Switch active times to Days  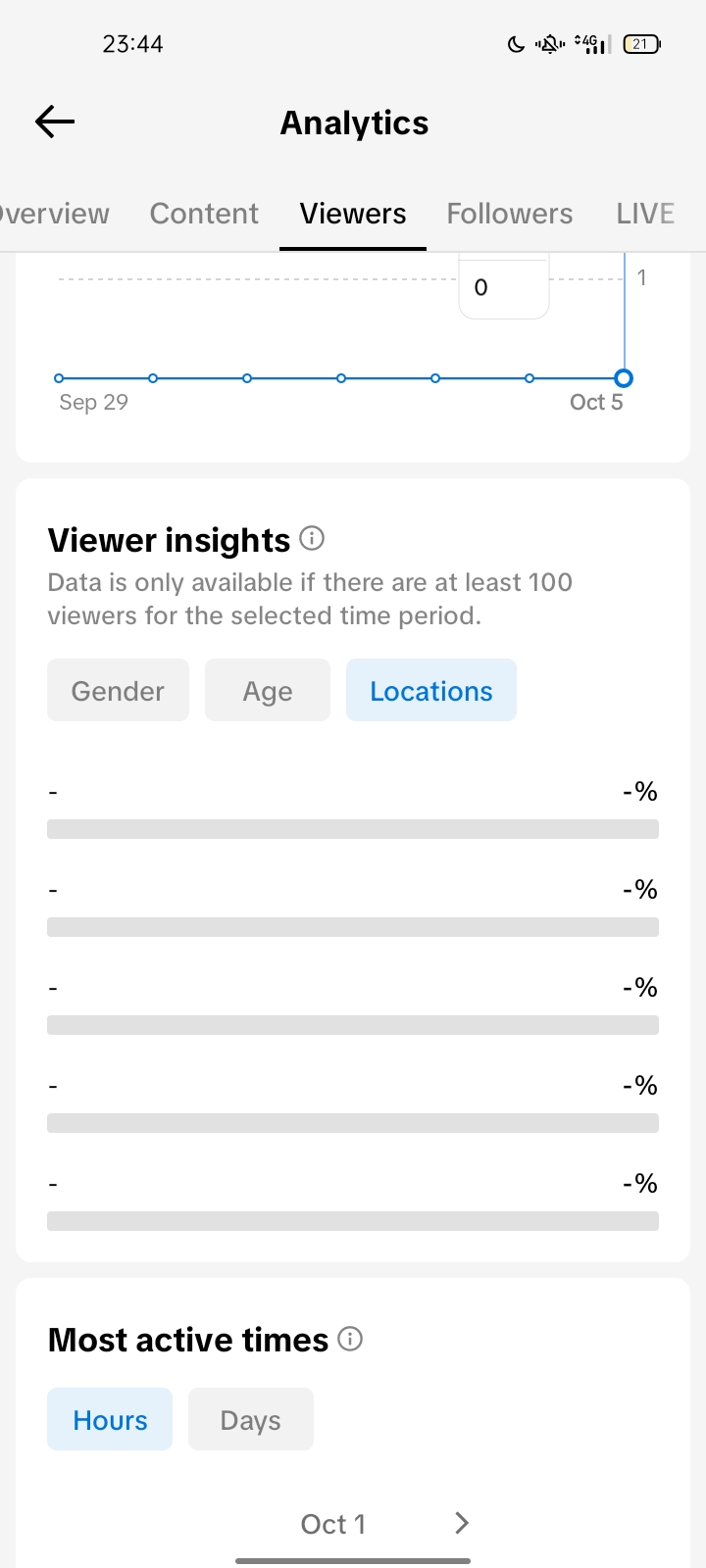tap(250, 1420)
